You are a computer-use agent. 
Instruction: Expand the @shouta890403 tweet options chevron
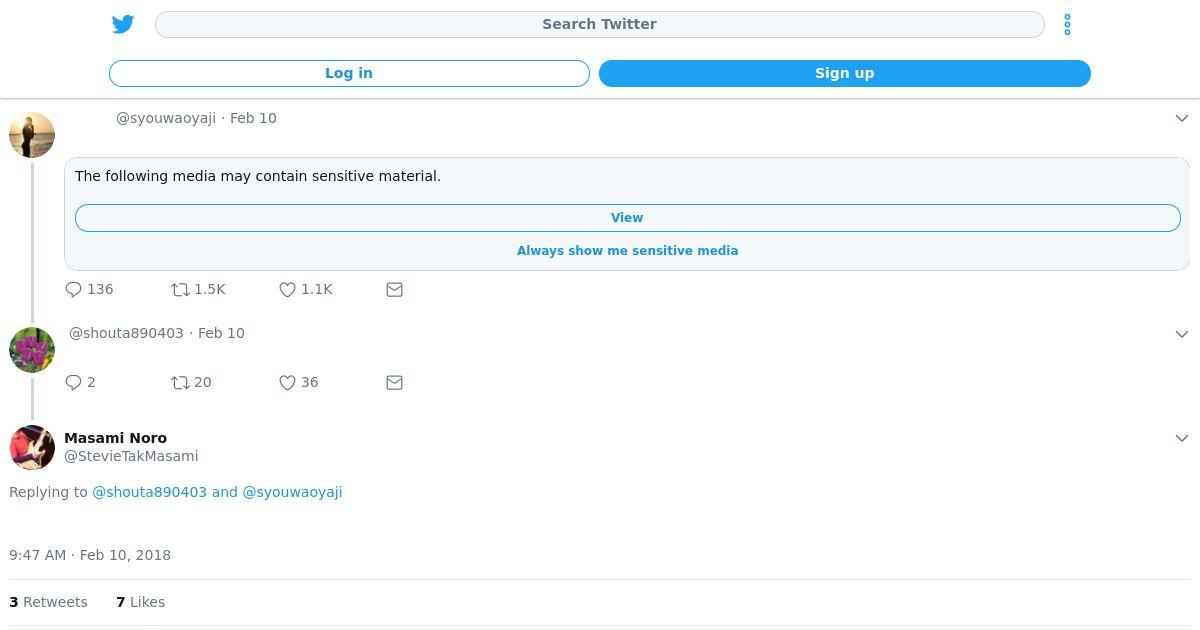click(1181, 334)
